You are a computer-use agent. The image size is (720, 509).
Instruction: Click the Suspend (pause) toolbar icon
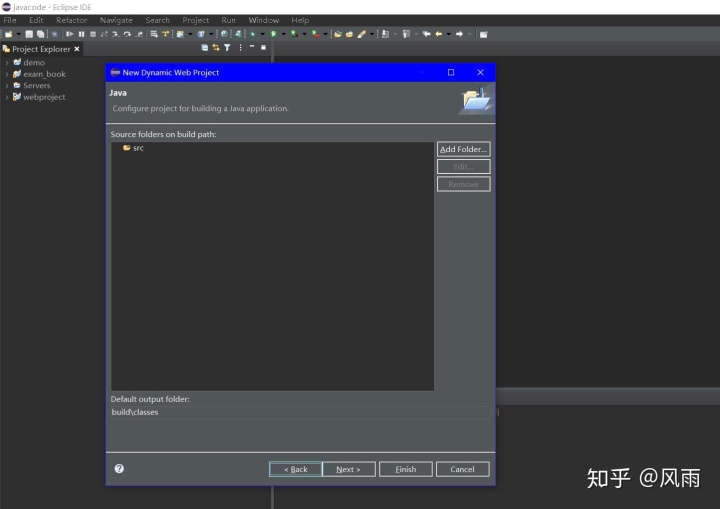pyautogui.click(x=81, y=34)
